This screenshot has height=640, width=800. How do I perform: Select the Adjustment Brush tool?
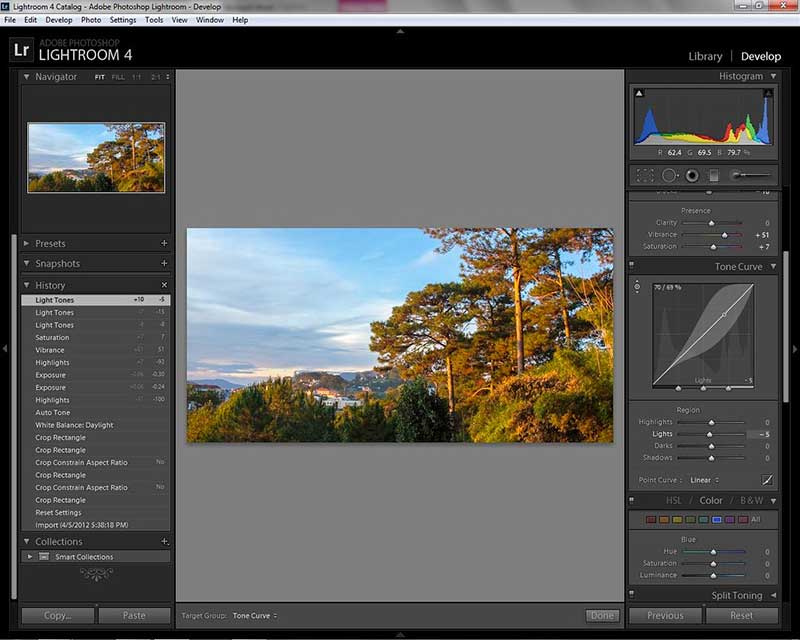click(750, 176)
